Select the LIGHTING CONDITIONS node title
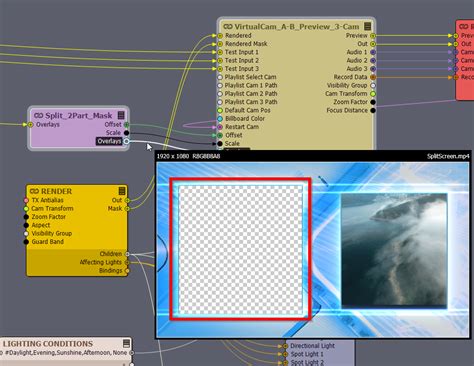The width and height of the screenshot is (474, 366). point(48,344)
